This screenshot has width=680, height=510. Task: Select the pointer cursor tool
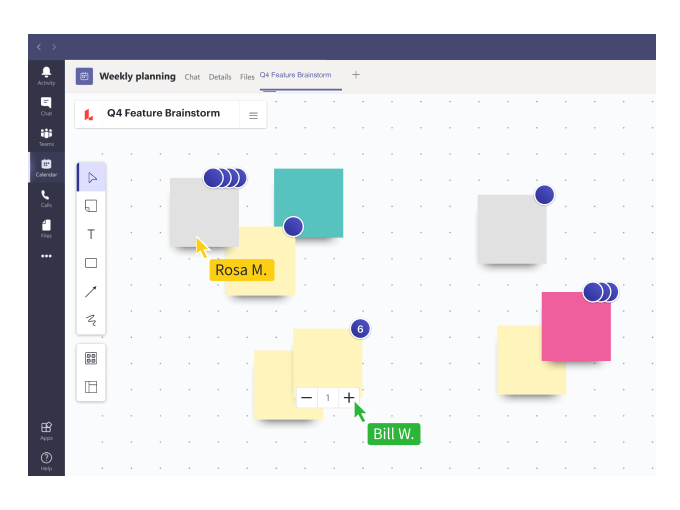tap(91, 178)
